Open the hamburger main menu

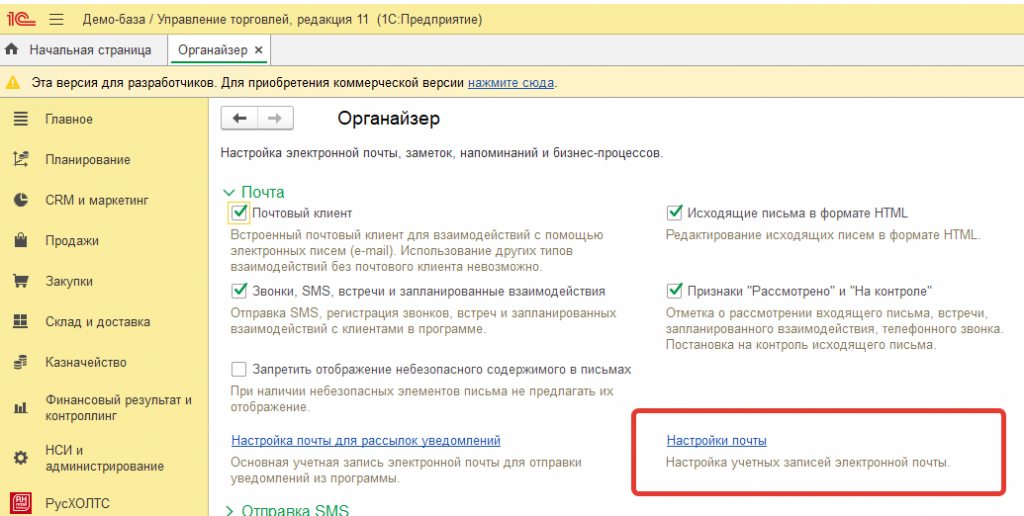(x=57, y=20)
